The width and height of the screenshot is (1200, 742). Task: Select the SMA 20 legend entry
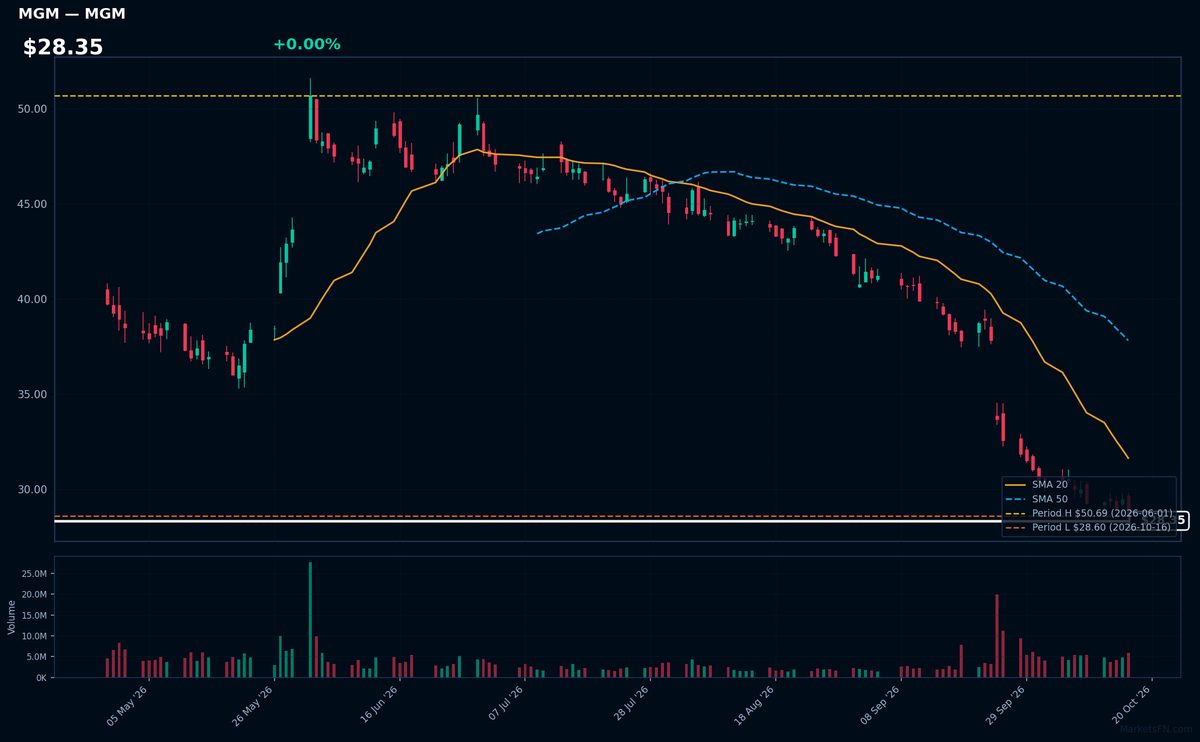(x=1037, y=484)
